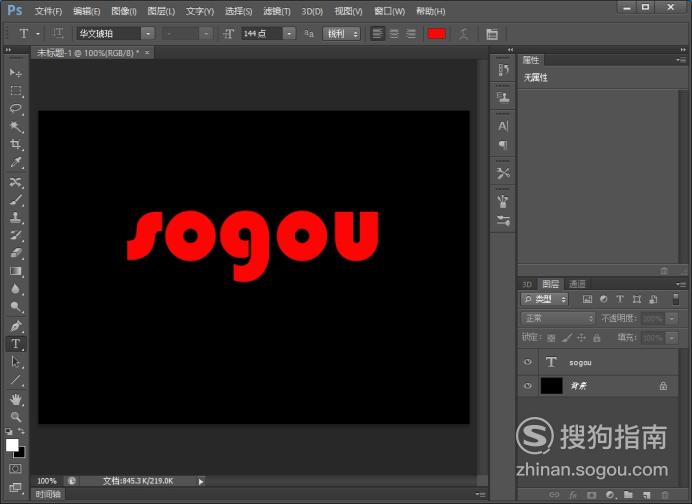Select the Pen tool
The image size is (692, 504).
pyautogui.click(x=16, y=326)
